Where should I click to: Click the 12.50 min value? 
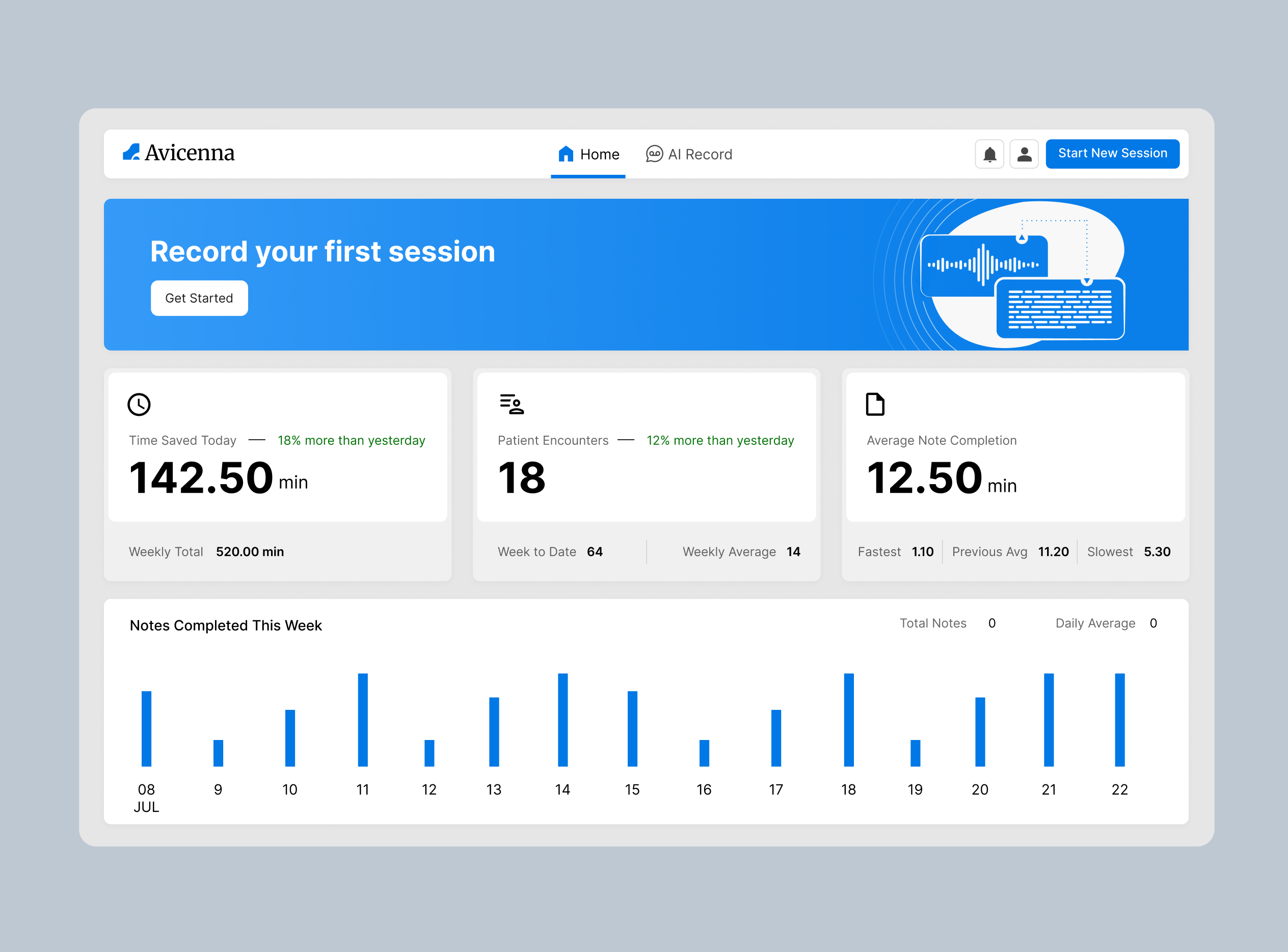tap(942, 478)
